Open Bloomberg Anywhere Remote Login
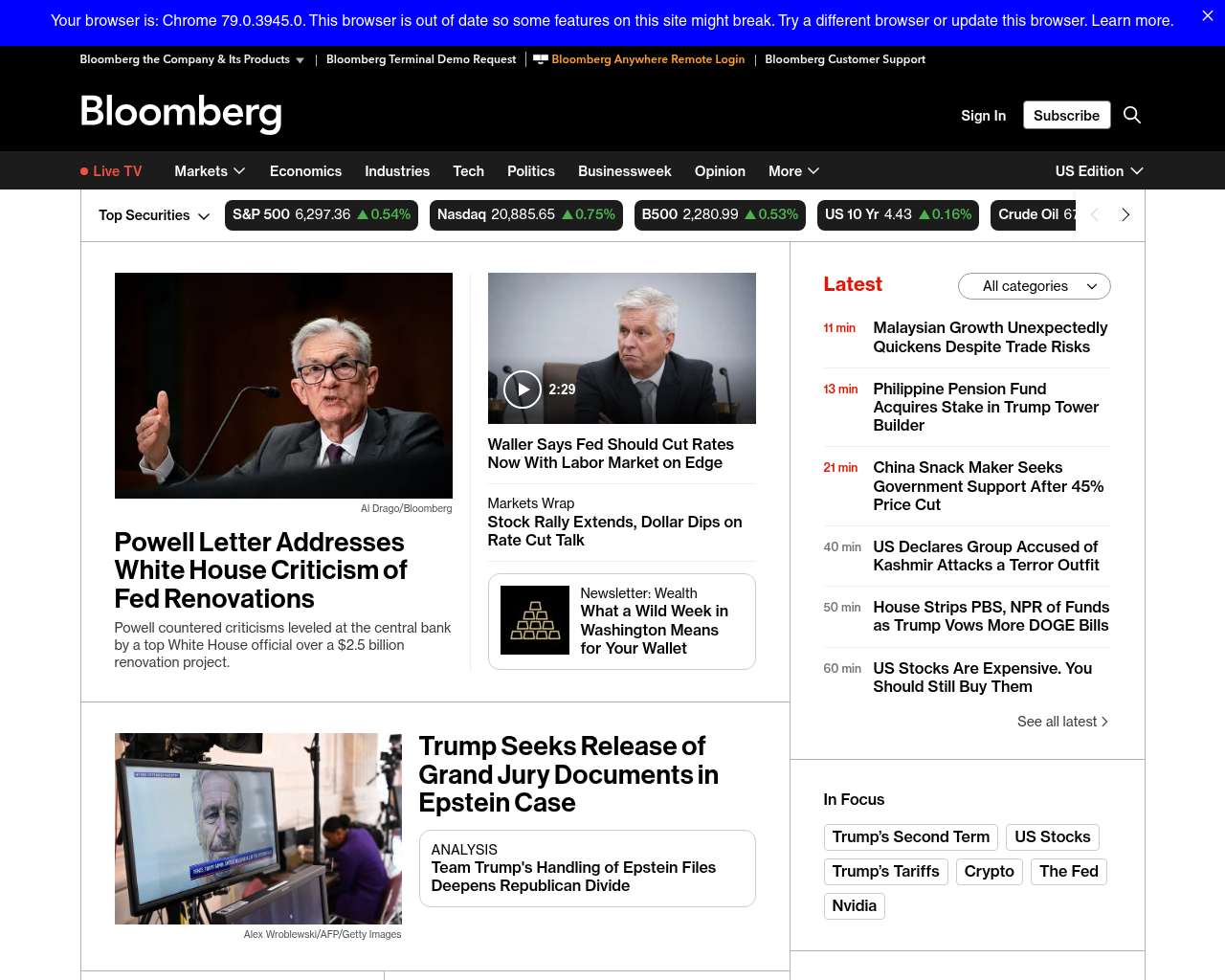This screenshot has height=980, width=1225. coord(648,59)
